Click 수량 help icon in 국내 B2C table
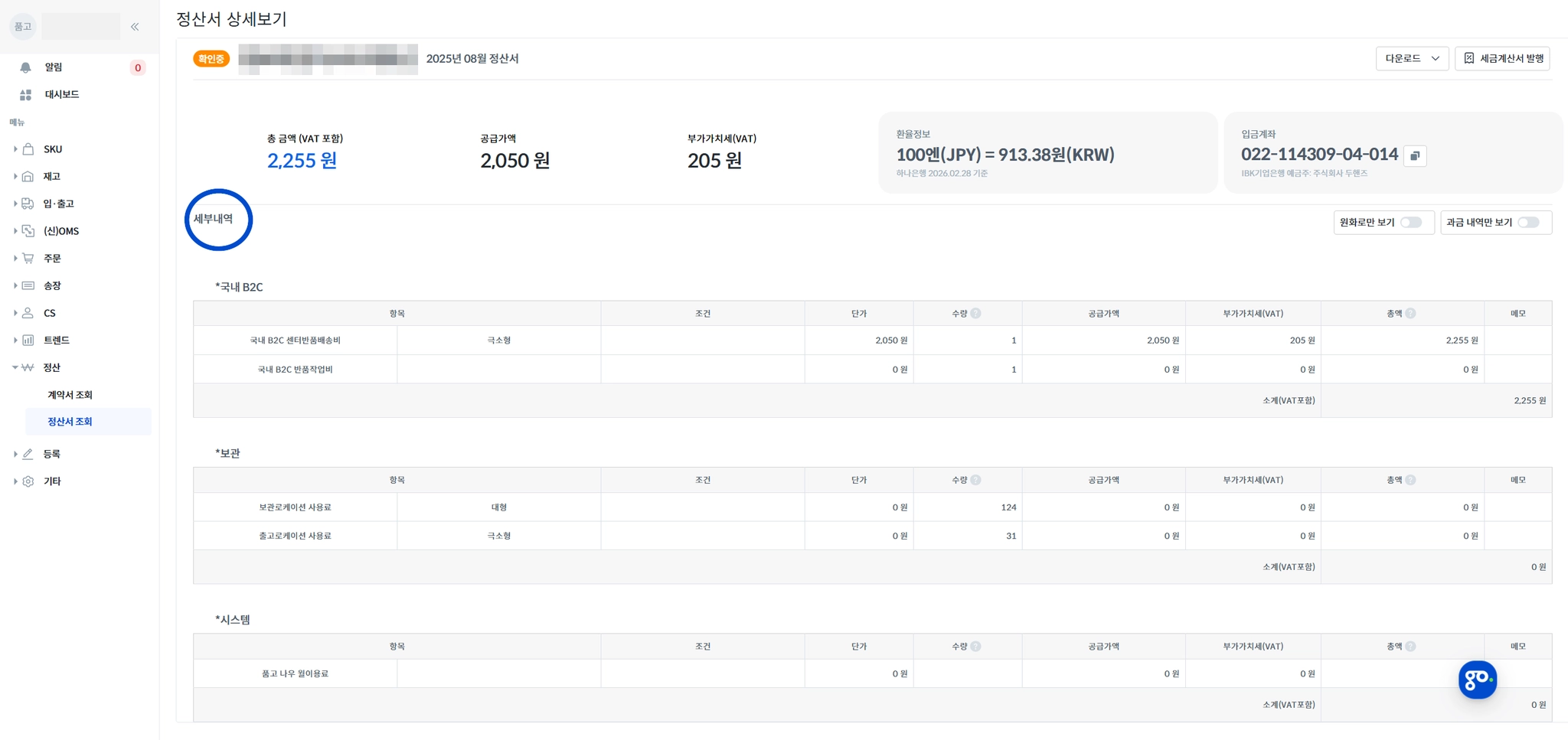Viewport: 1568px width, 740px height. coord(976,314)
